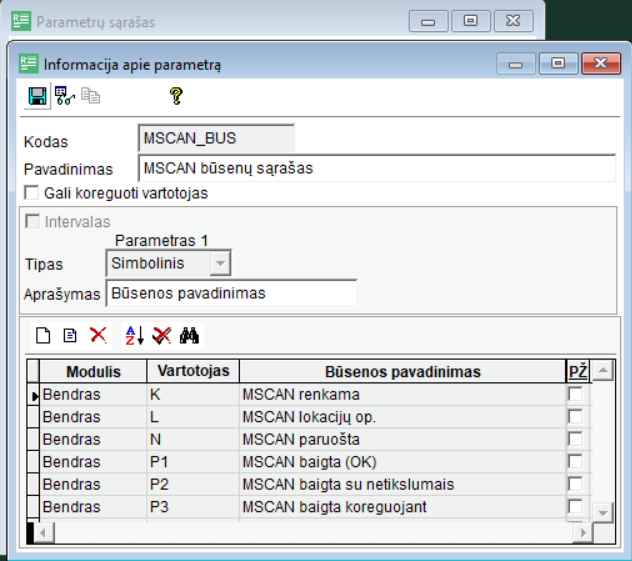Image resolution: width=632 pixels, height=561 pixels.
Task: Click the Vartotojas column header
Action: tap(193, 371)
